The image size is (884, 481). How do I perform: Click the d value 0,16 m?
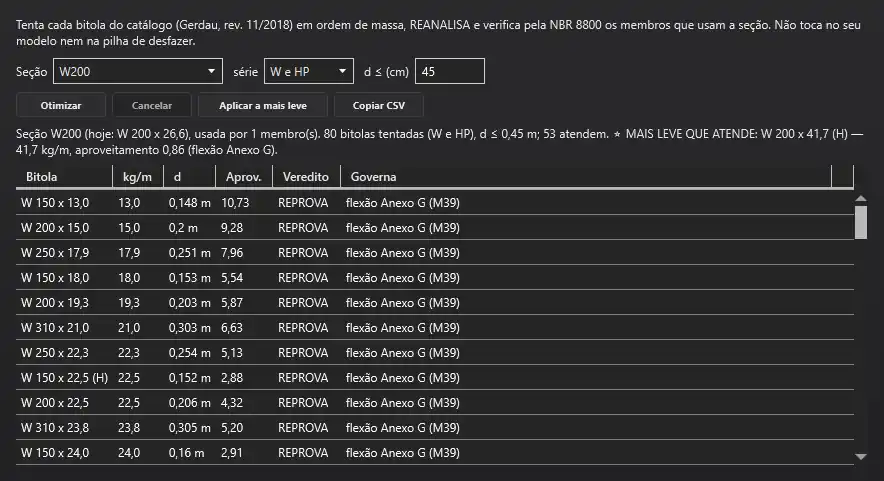[x=187, y=453]
